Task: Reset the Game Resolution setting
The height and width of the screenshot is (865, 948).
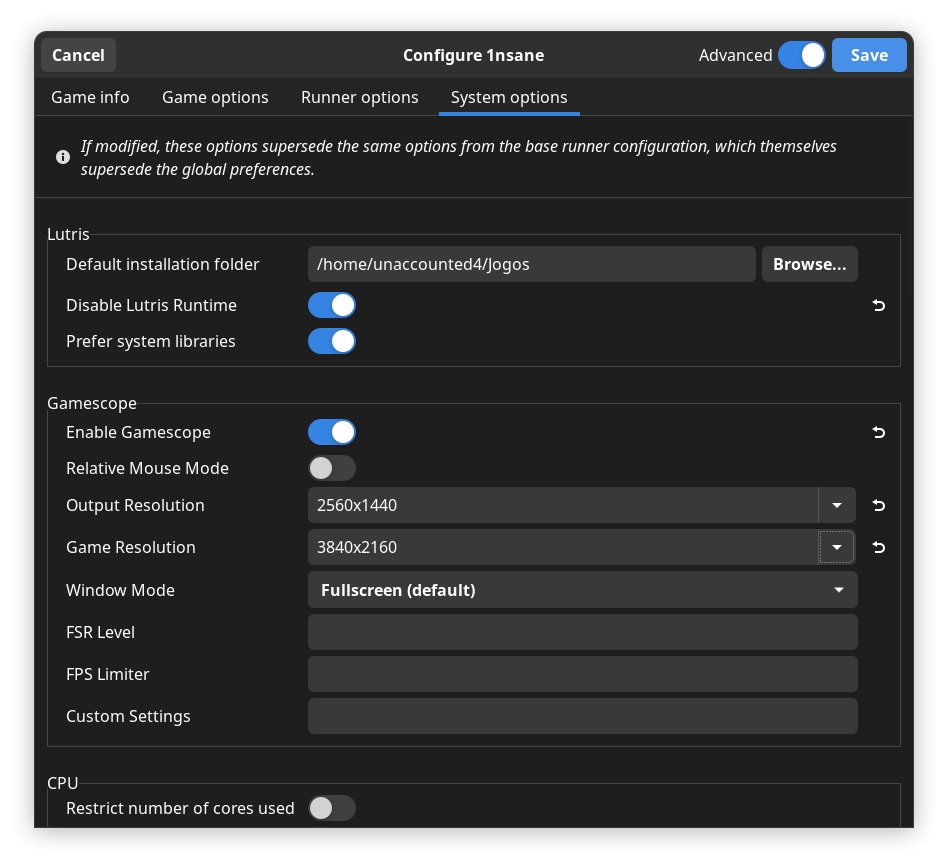Action: [x=878, y=548]
